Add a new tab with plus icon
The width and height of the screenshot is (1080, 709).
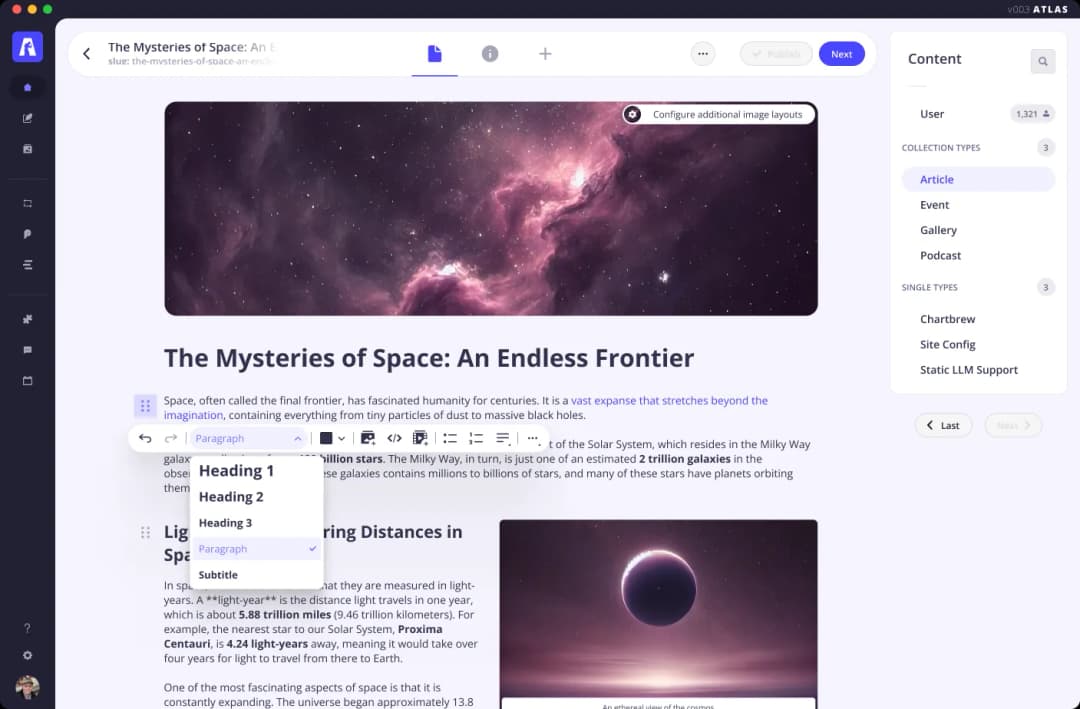click(x=545, y=54)
